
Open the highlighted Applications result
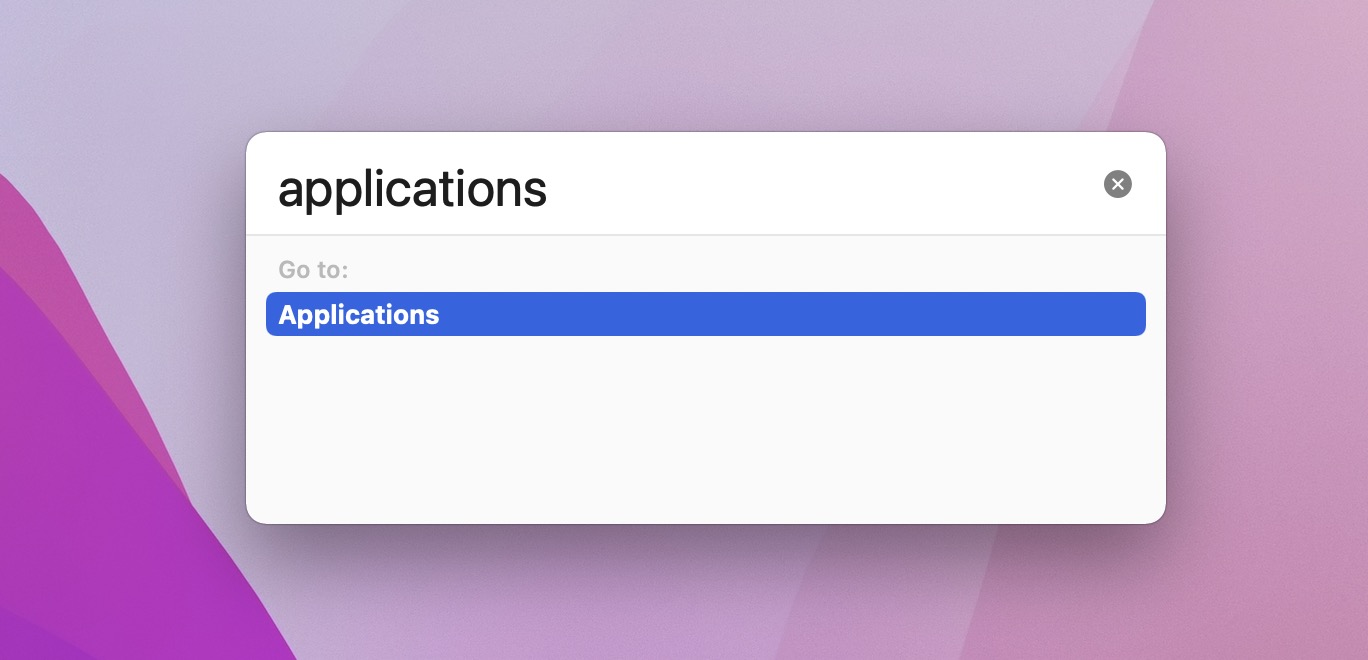tap(705, 314)
